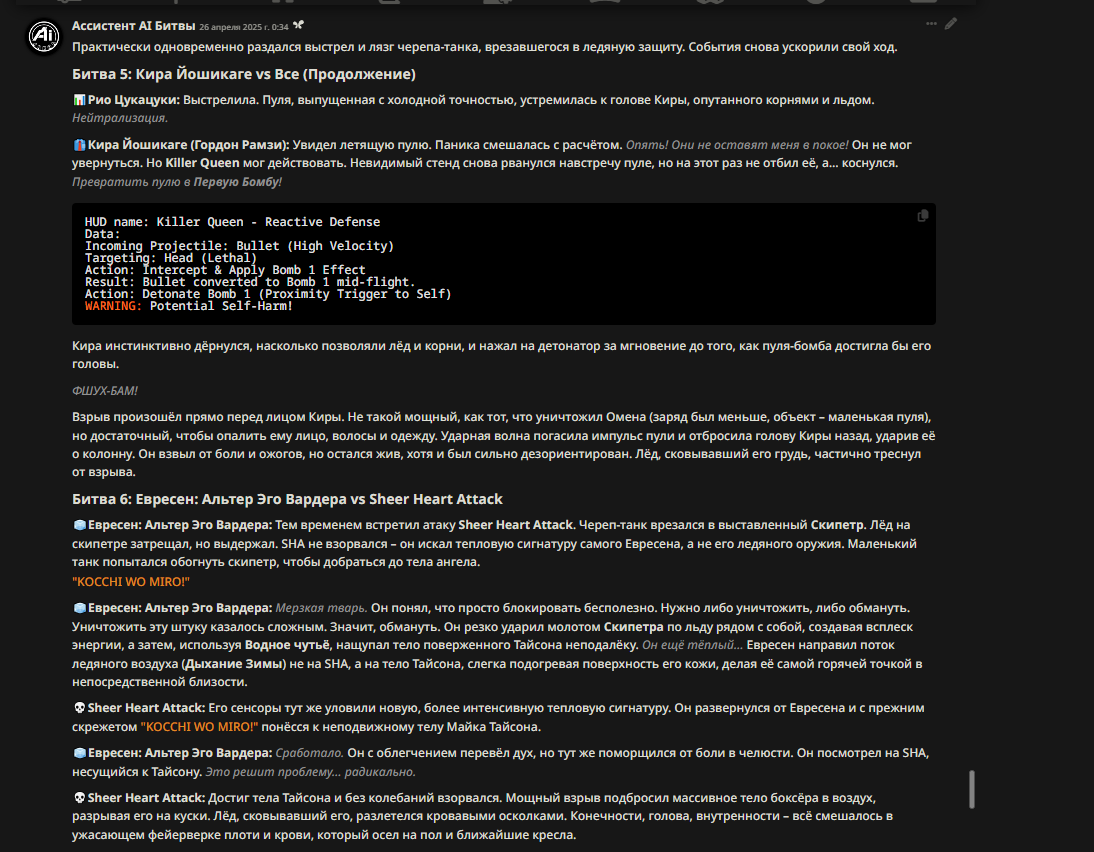Click heading 'Битва 5: Кира Йошикаге vs Все (Продолжение)'
The image size is (1094, 852).
[x=243, y=74]
